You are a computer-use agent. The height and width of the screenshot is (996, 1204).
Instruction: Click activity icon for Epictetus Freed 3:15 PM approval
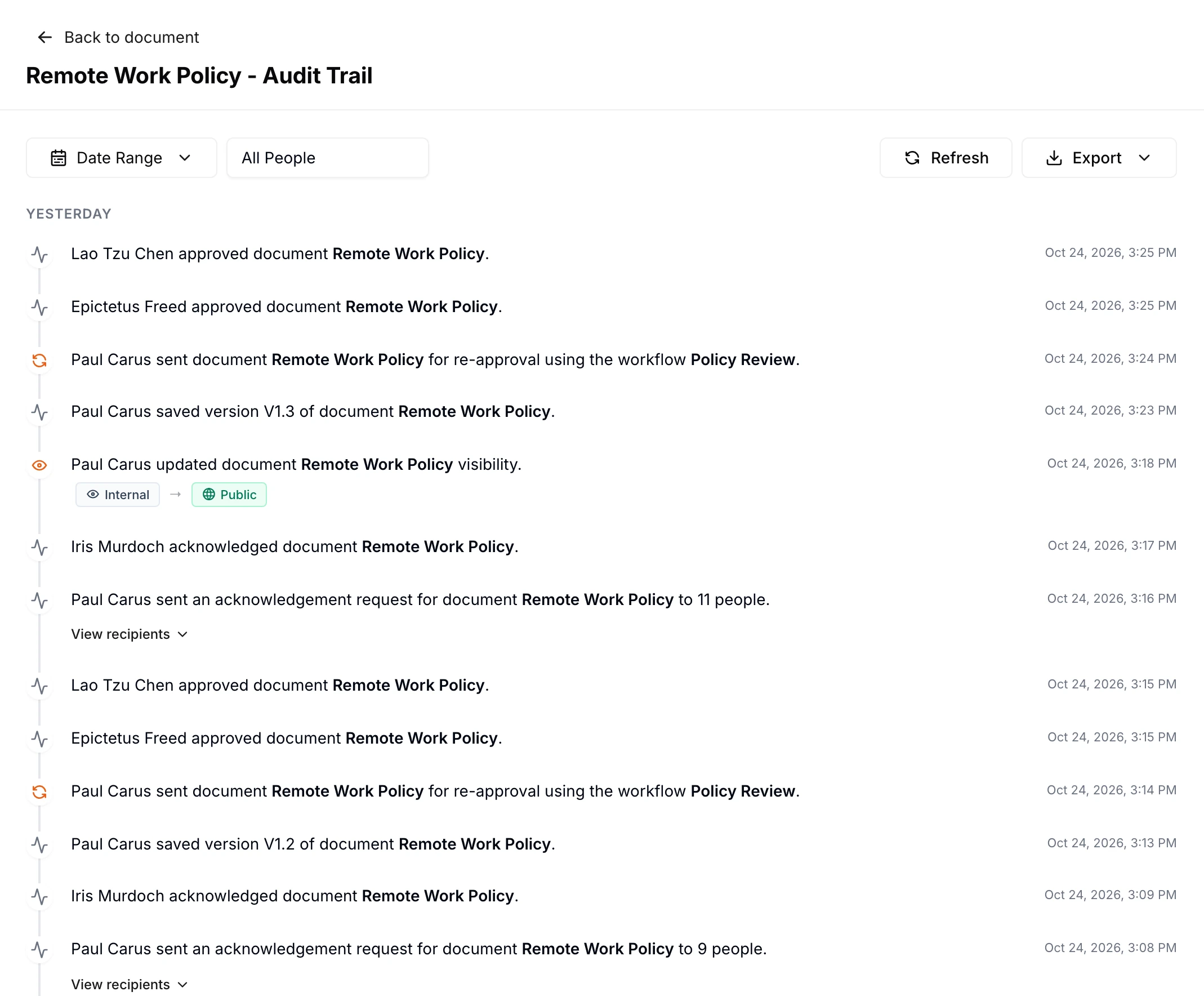pyautogui.click(x=39, y=739)
